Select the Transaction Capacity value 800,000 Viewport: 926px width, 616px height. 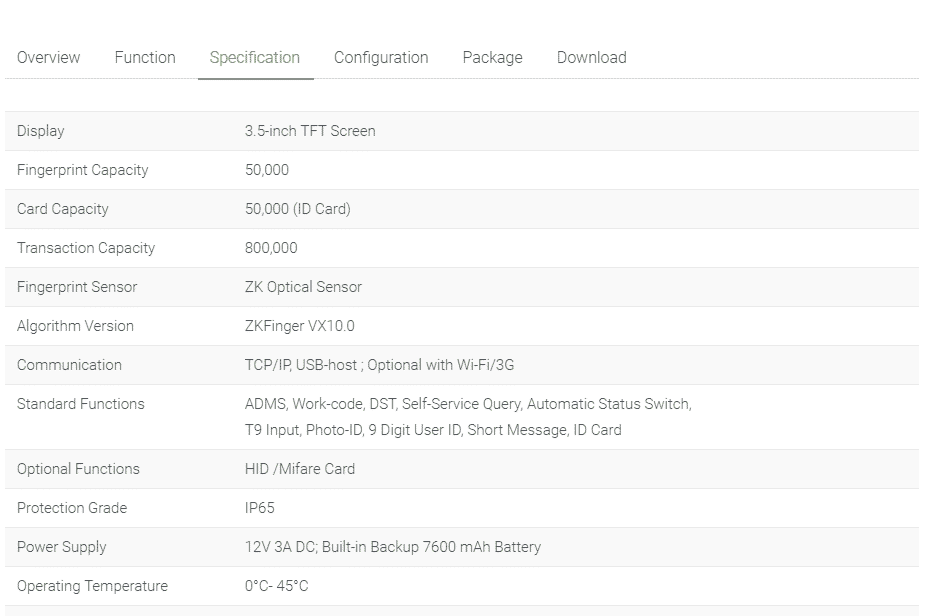point(271,248)
